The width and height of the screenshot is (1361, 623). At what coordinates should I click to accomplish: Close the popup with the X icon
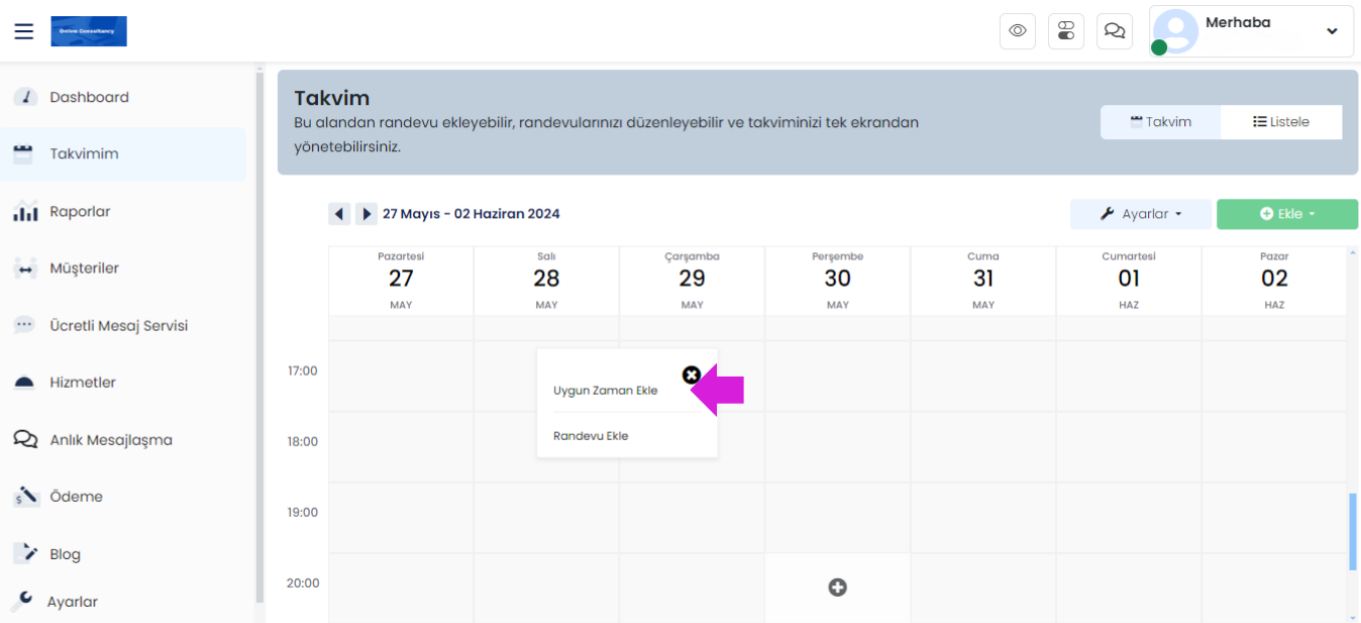[691, 375]
